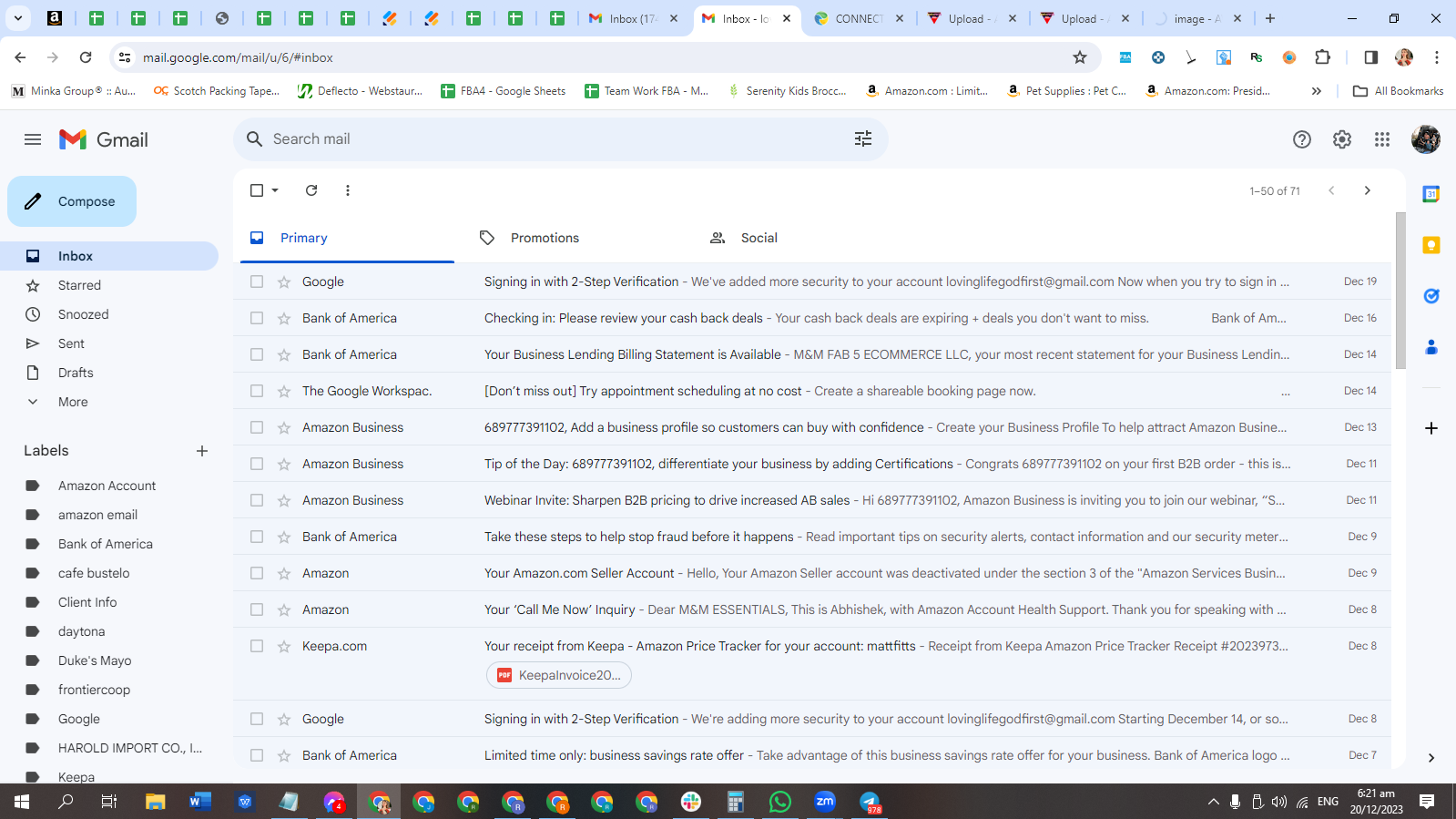Image resolution: width=1456 pixels, height=819 pixels.
Task: Open Google Contacts side panel icon
Action: 1431,347
